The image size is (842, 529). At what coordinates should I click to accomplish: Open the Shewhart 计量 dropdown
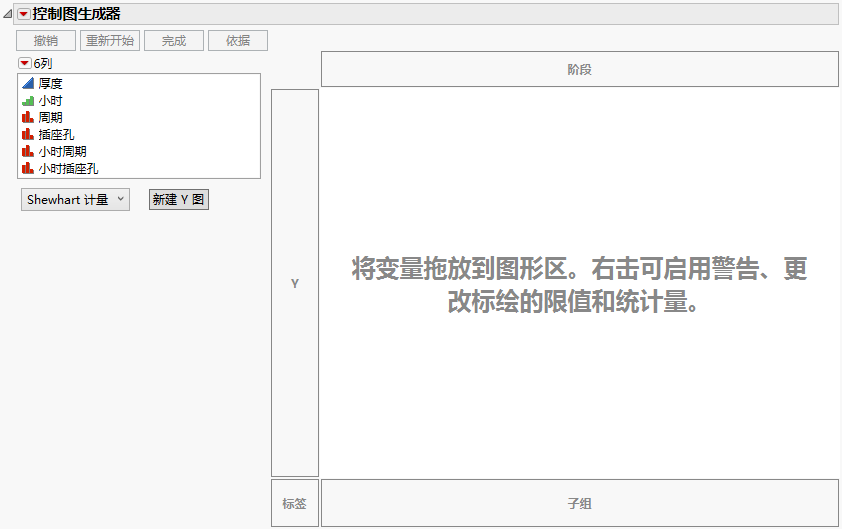pyautogui.click(x=75, y=200)
